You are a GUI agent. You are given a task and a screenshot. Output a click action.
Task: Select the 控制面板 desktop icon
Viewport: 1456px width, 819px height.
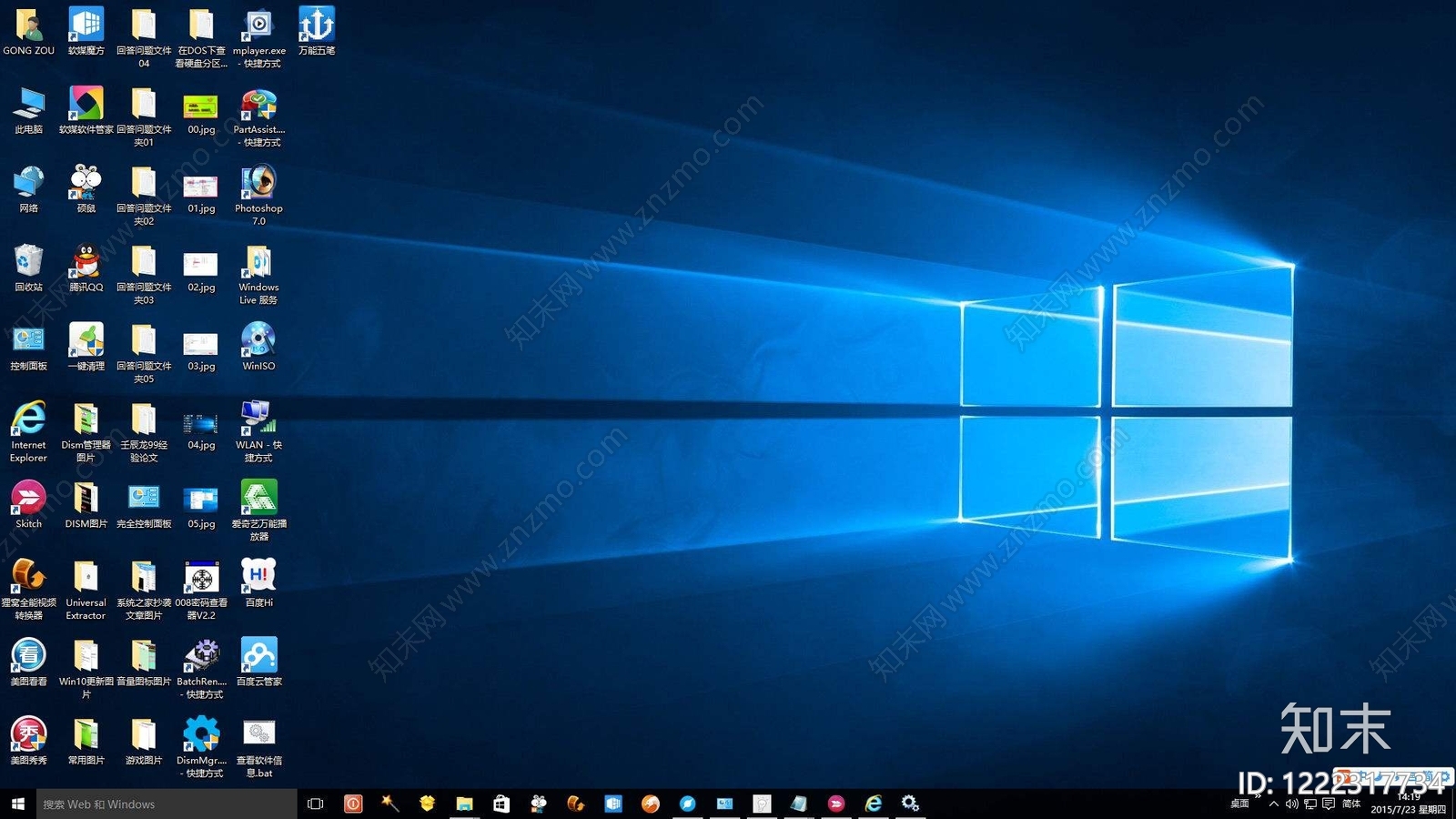[28, 348]
